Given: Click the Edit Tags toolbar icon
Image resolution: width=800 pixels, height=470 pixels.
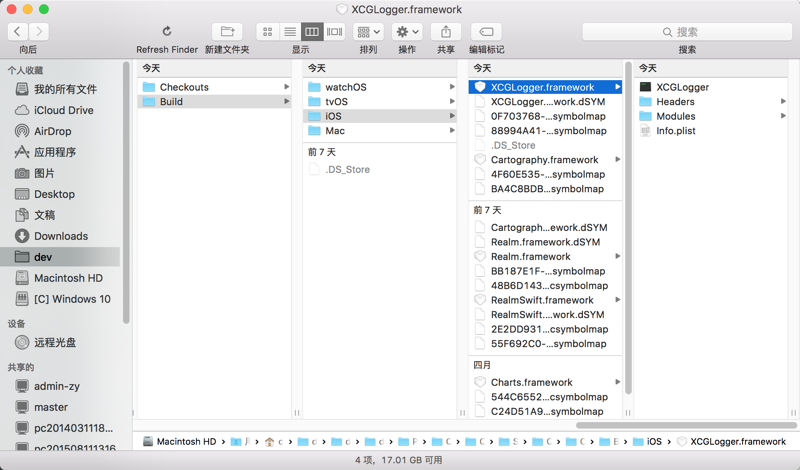Looking at the screenshot, I should 486,32.
